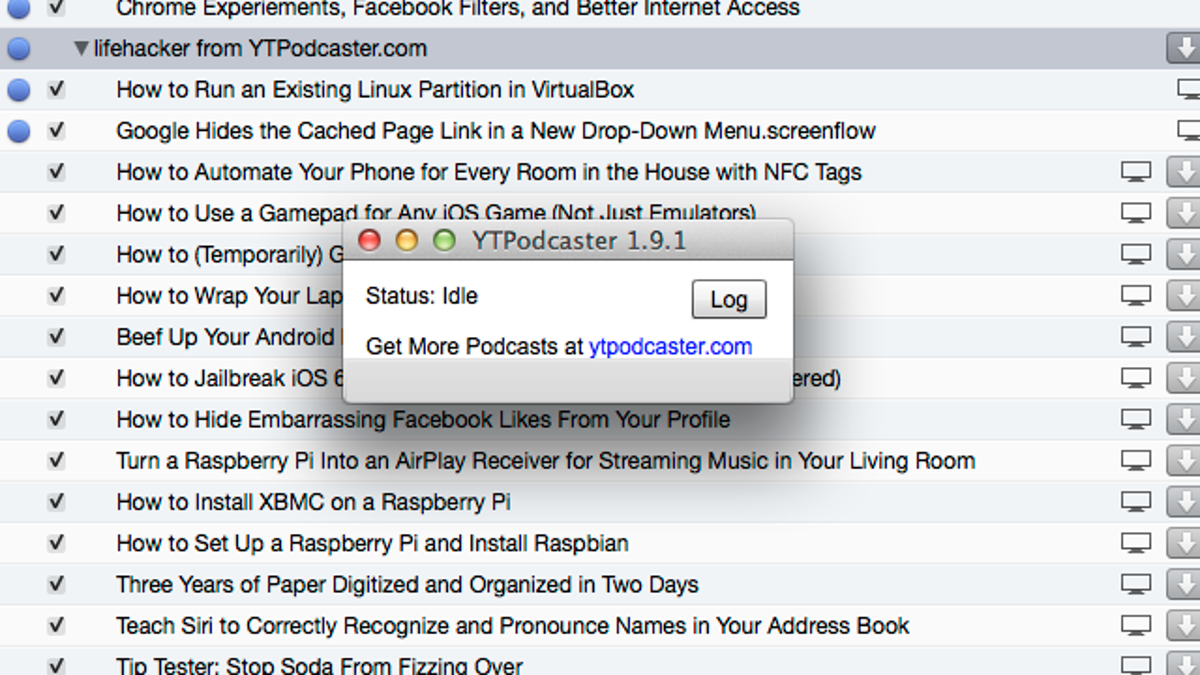
Task: Uncheck the Set Up Raspberry Pi and Raspbian episode
Action: 56,543
